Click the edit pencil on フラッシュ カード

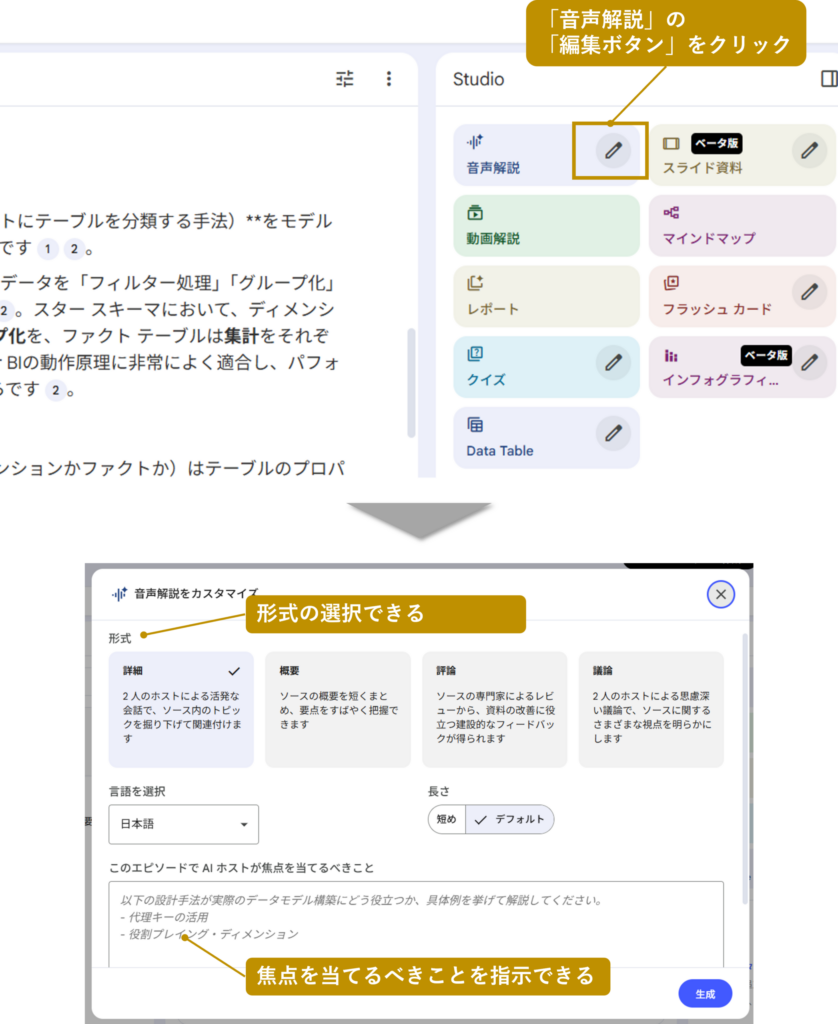coord(809,291)
